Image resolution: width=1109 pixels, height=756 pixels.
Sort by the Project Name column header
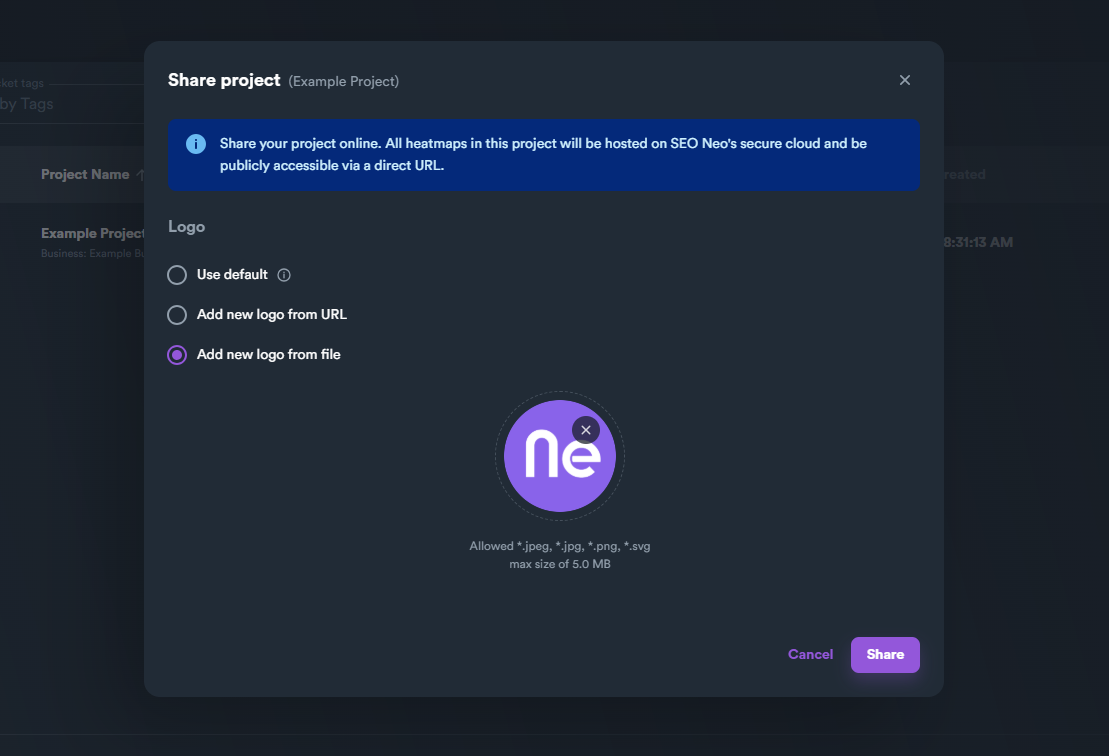pos(85,175)
